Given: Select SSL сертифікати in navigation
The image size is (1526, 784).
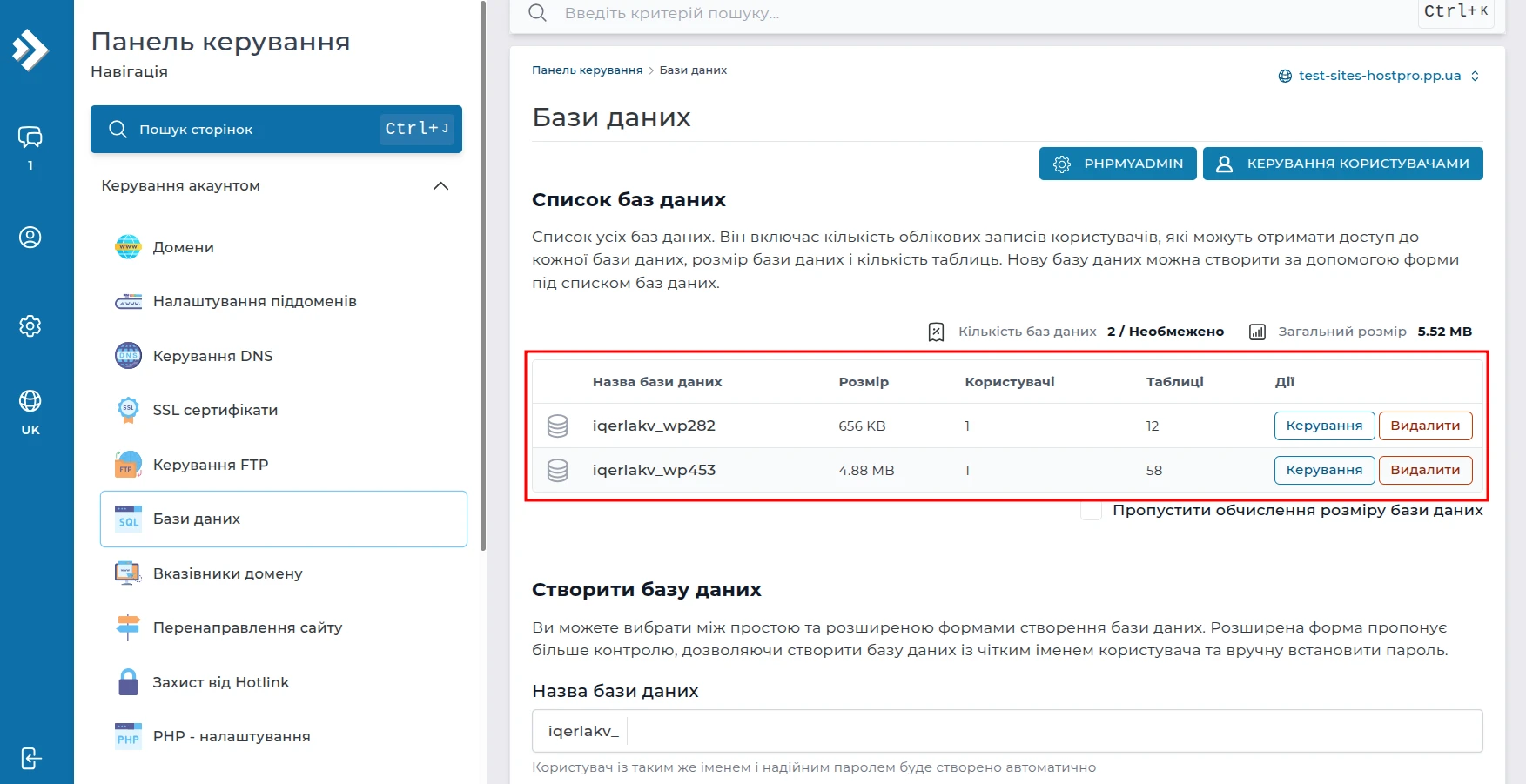Looking at the screenshot, I should [283, 410].
